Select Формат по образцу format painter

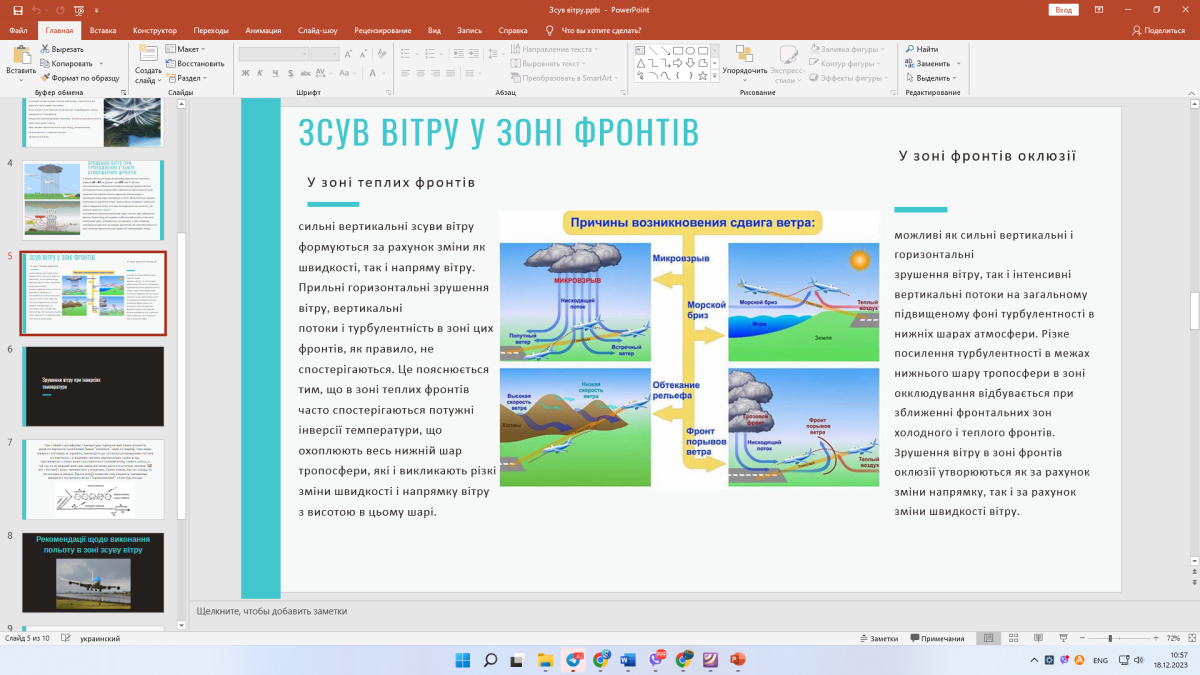79,78
